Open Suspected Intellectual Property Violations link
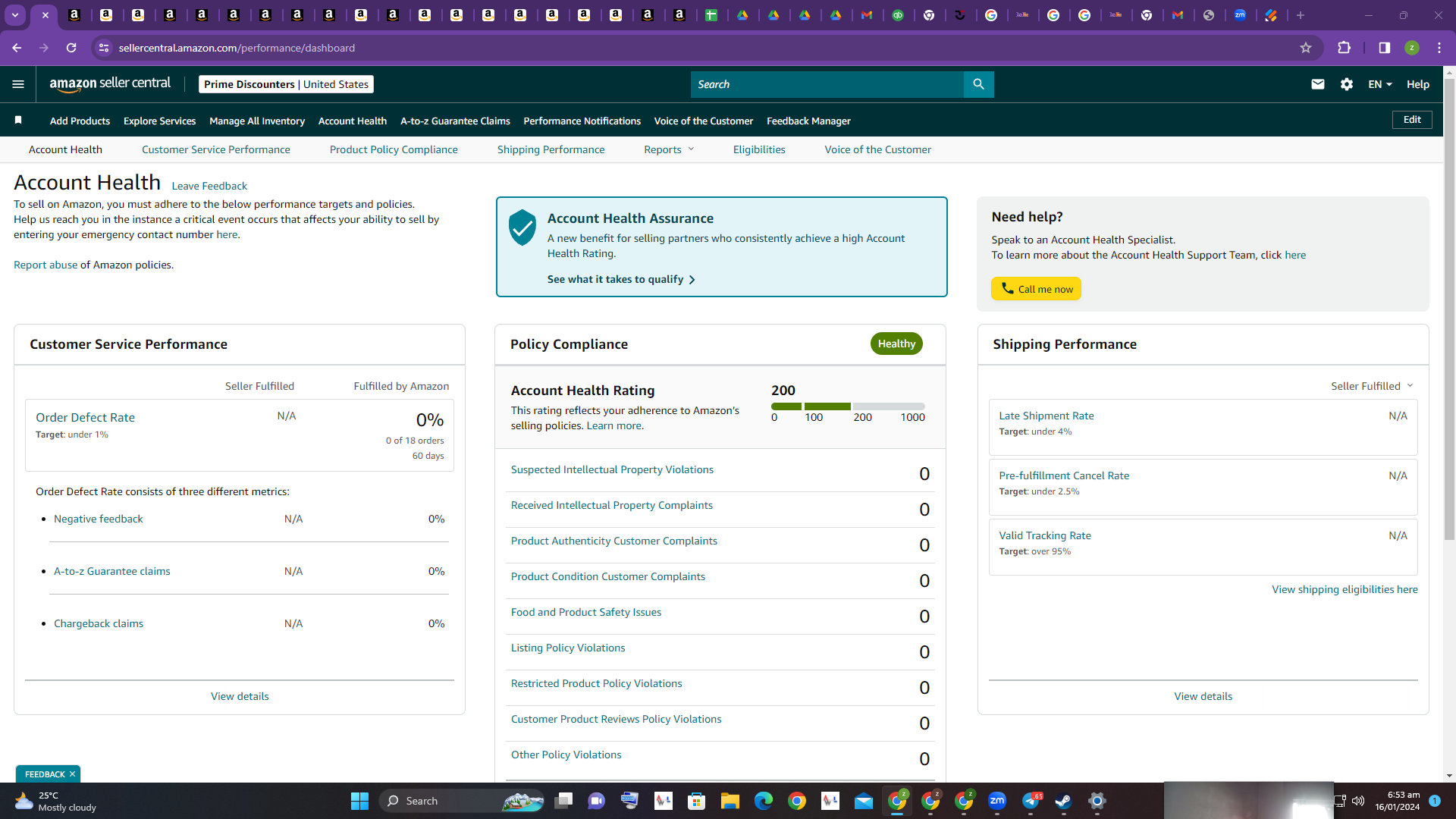 tap(612, 469)
